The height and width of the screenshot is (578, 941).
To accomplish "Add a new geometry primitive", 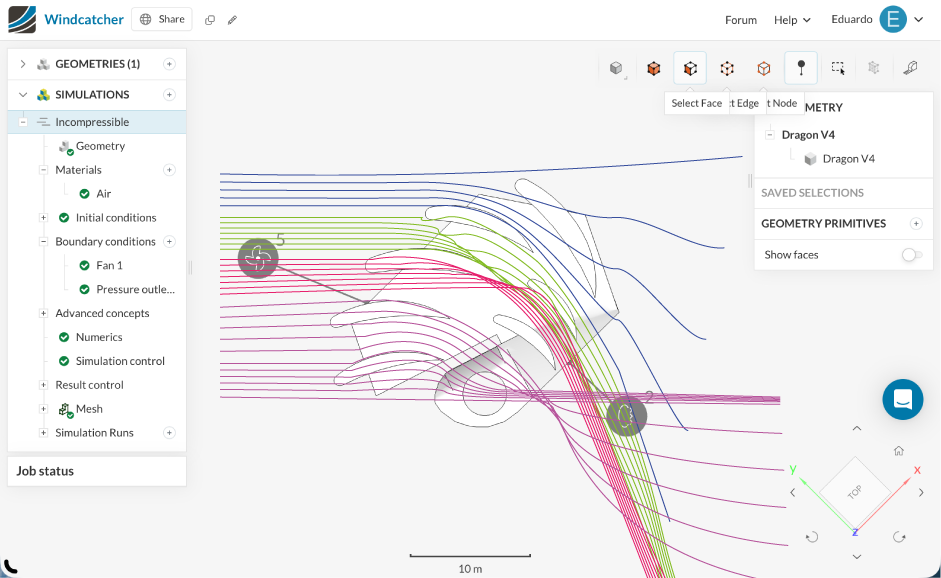I will click(x=915, y=224).
